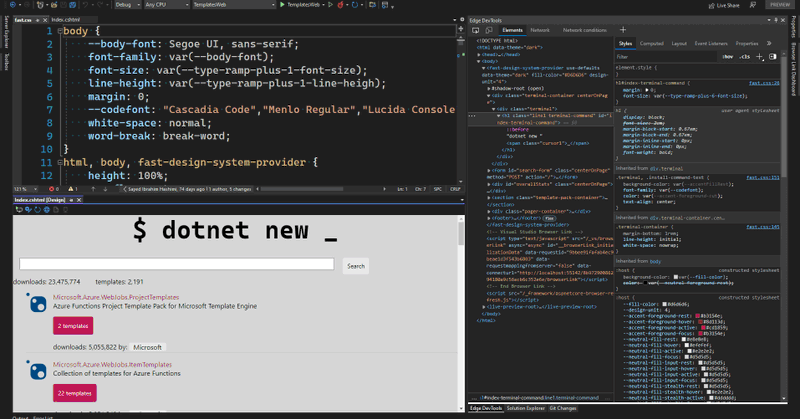
Task: Open the PREVIEW badge button
Action: tap(780, 5)
